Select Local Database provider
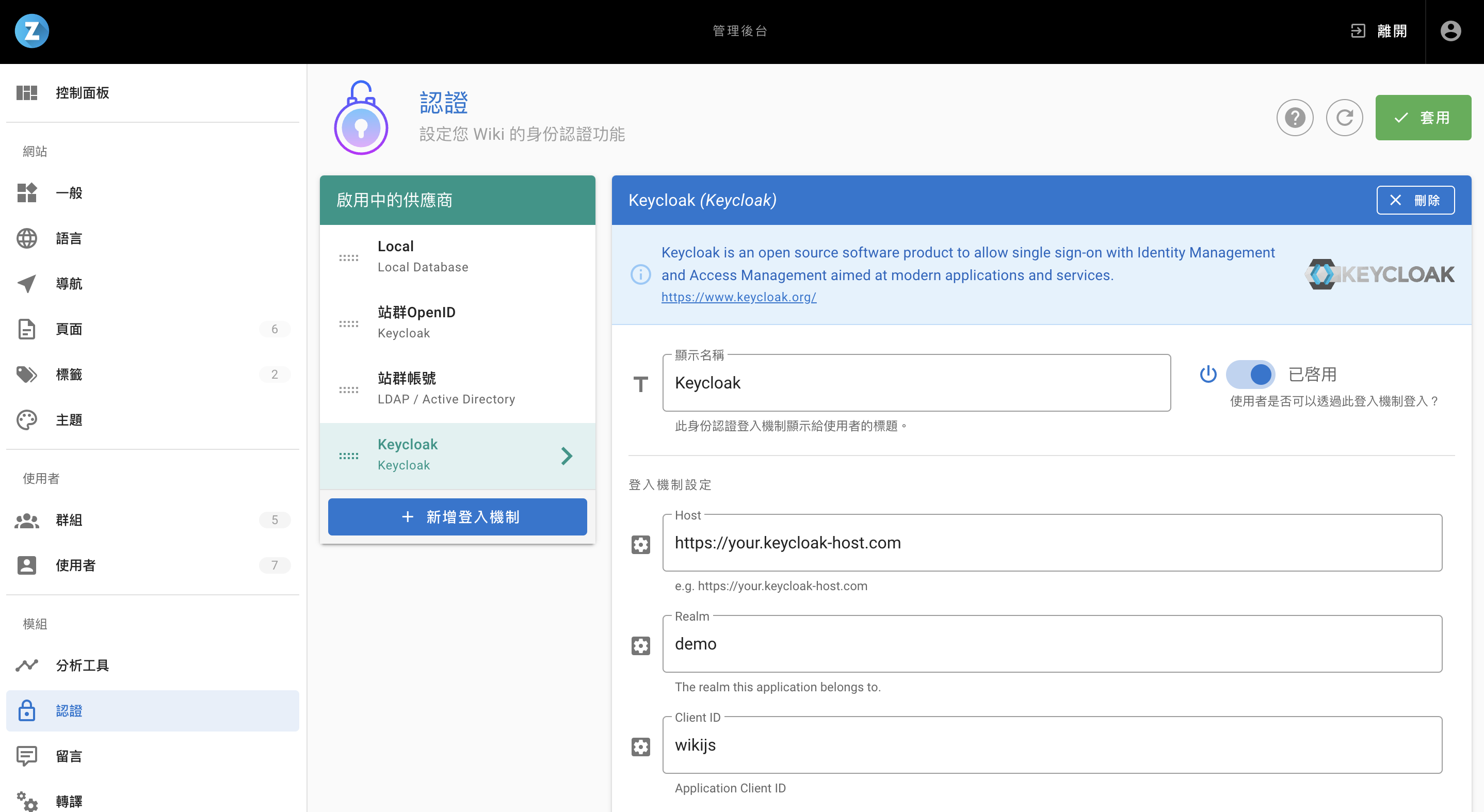1484x812 pixels. click(x=457, y=257)
